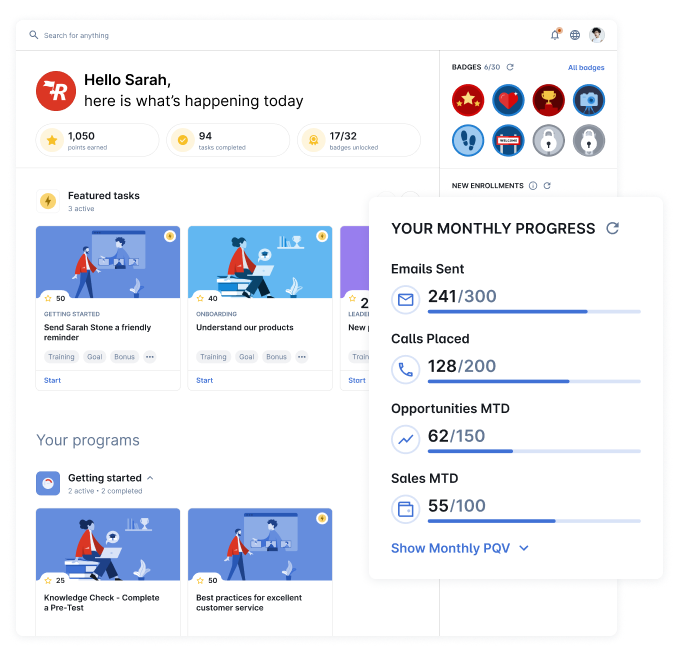Viewport: 696px width, 656px height.
Task: Click the Calls Placed phone icon
Action: 405,369
